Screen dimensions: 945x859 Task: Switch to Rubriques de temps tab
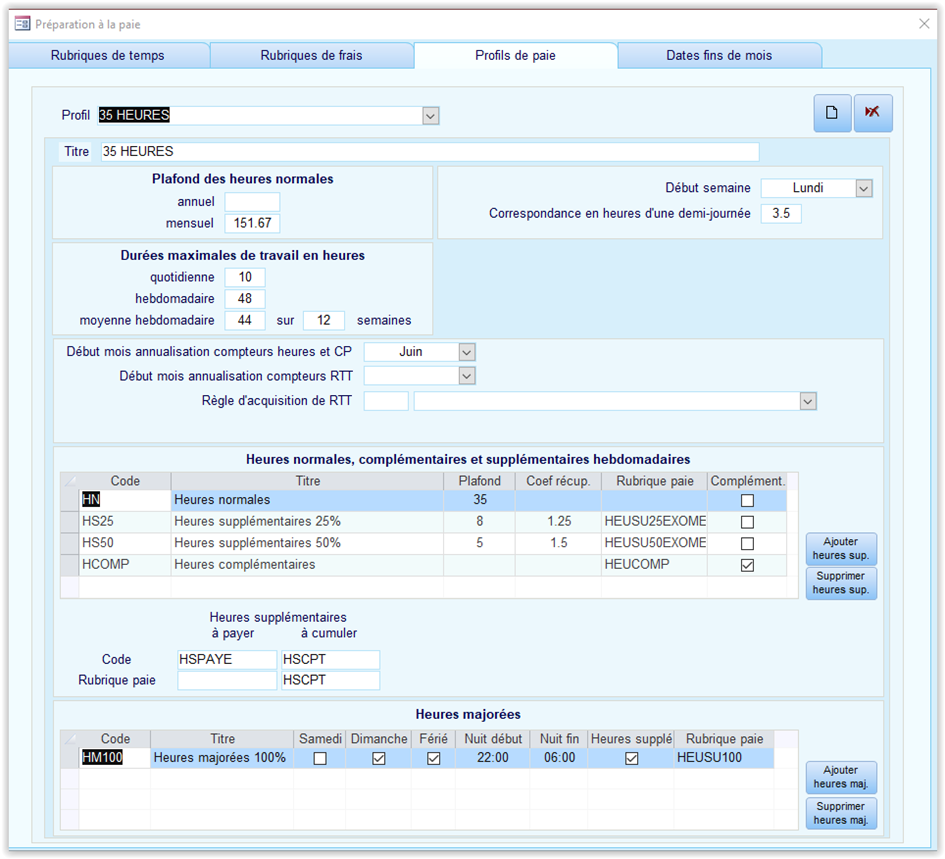107,56
